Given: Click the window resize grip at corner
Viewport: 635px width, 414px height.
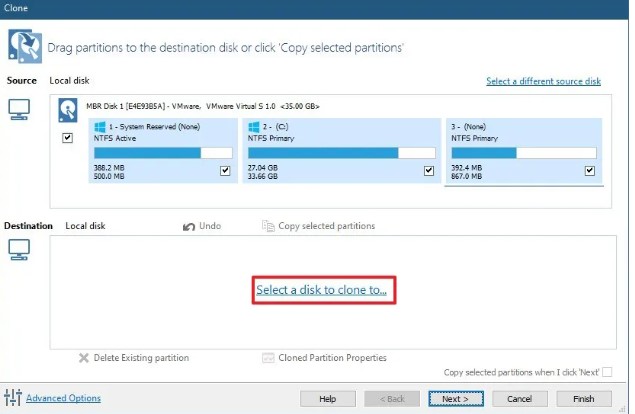Looking at the screenshot, I should (622, 409).
